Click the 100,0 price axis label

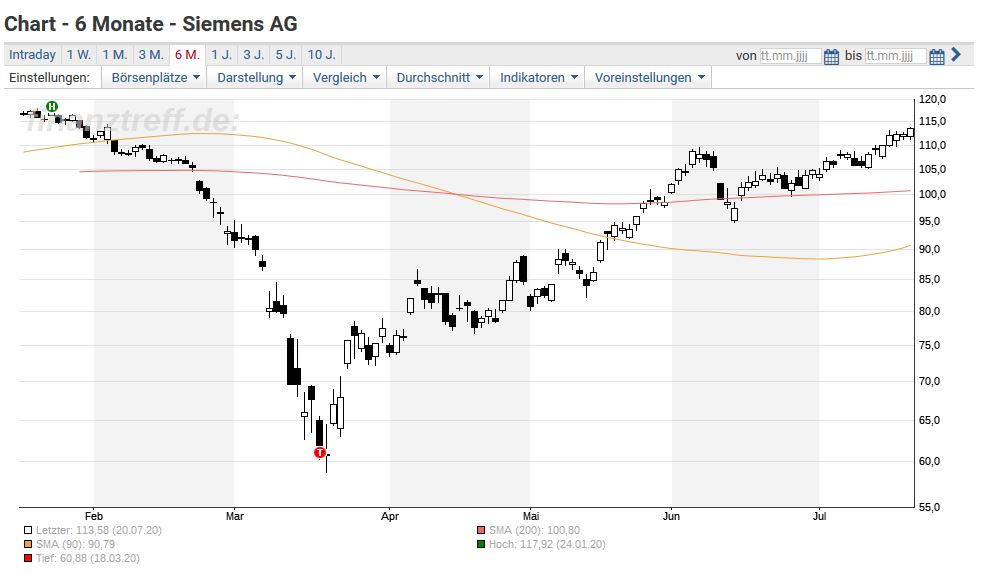click(x=932, y=194)
